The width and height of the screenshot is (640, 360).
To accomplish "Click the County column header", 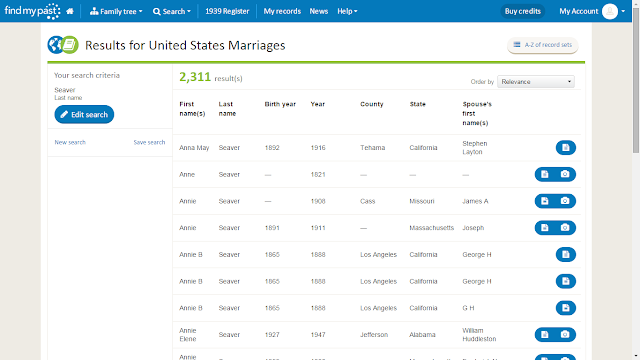I will (371, 104).
